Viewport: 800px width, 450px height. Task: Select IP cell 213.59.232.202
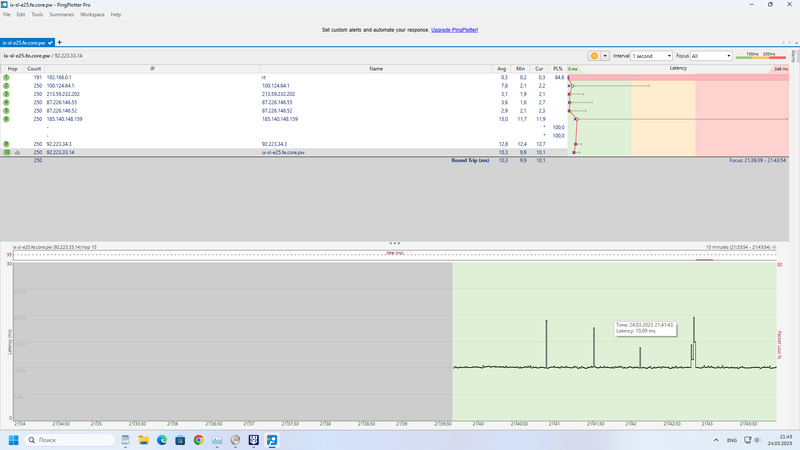pyautogui.click(x=63, y=94)
